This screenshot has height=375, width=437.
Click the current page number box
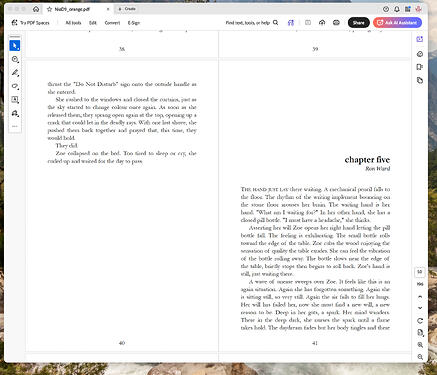click(x=420, y=272)
